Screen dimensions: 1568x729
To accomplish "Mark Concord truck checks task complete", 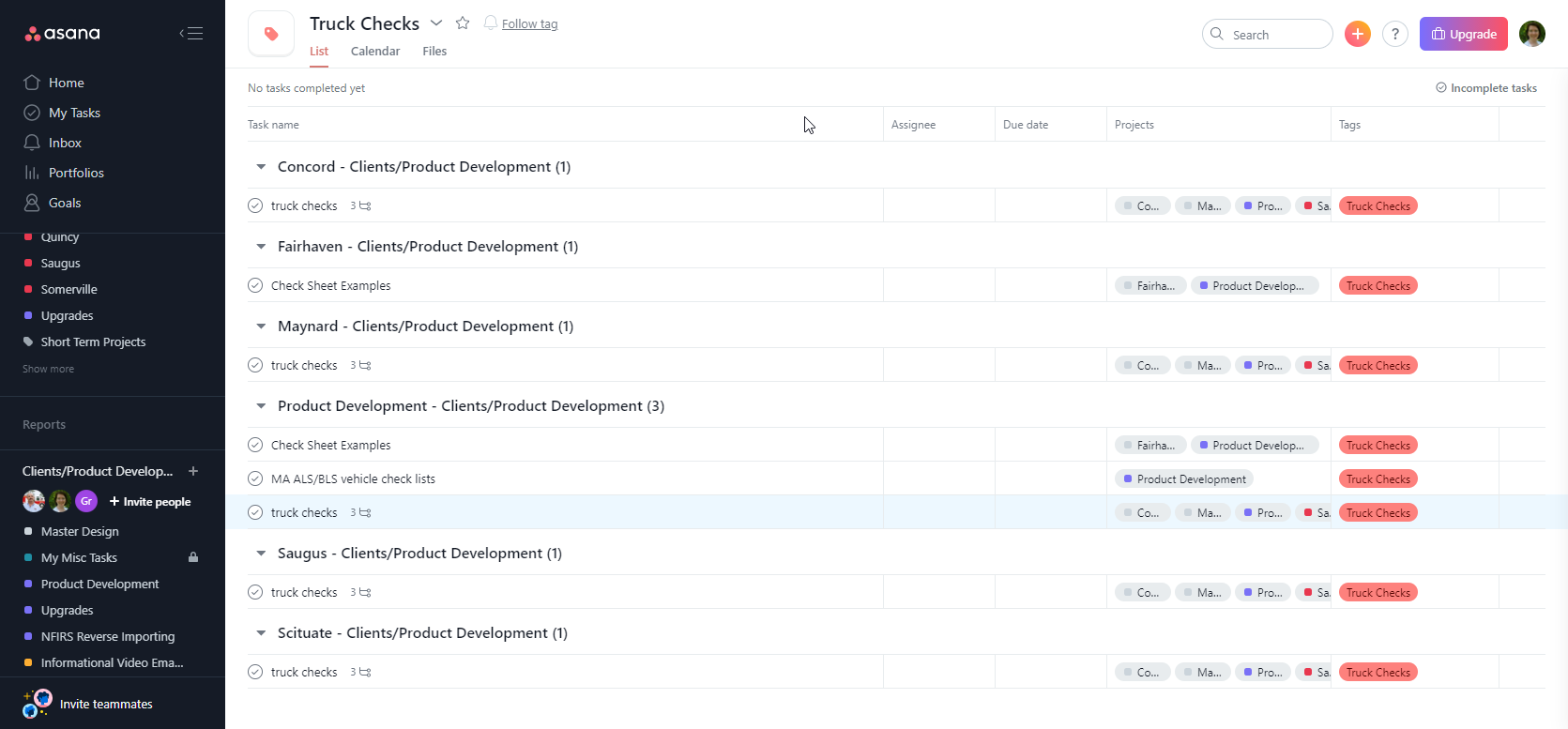I will (x=255, y=205).
